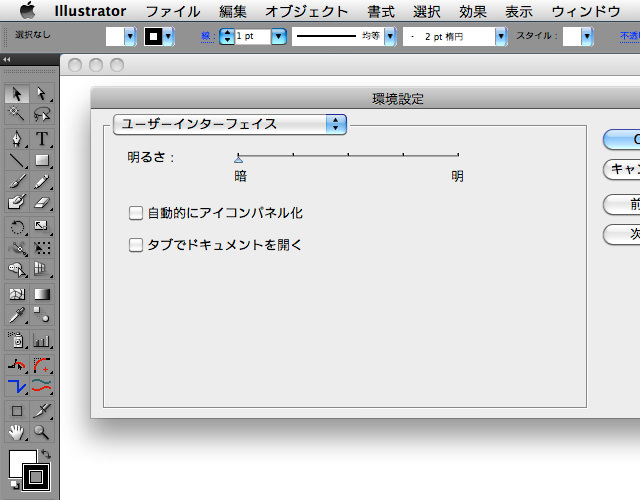Image resolution: width=640 pixels, height=500 pixels.
Task: Activate the Eyedropper tool
Action: pos(17,315)
